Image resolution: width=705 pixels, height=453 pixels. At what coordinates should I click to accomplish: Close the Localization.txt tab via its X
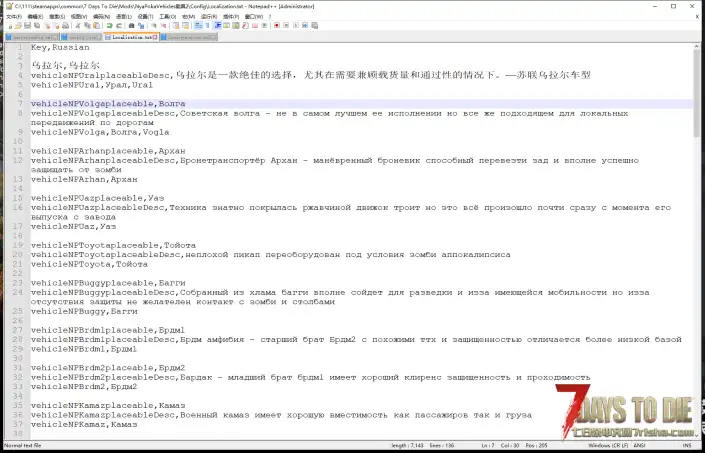[155, 37]
